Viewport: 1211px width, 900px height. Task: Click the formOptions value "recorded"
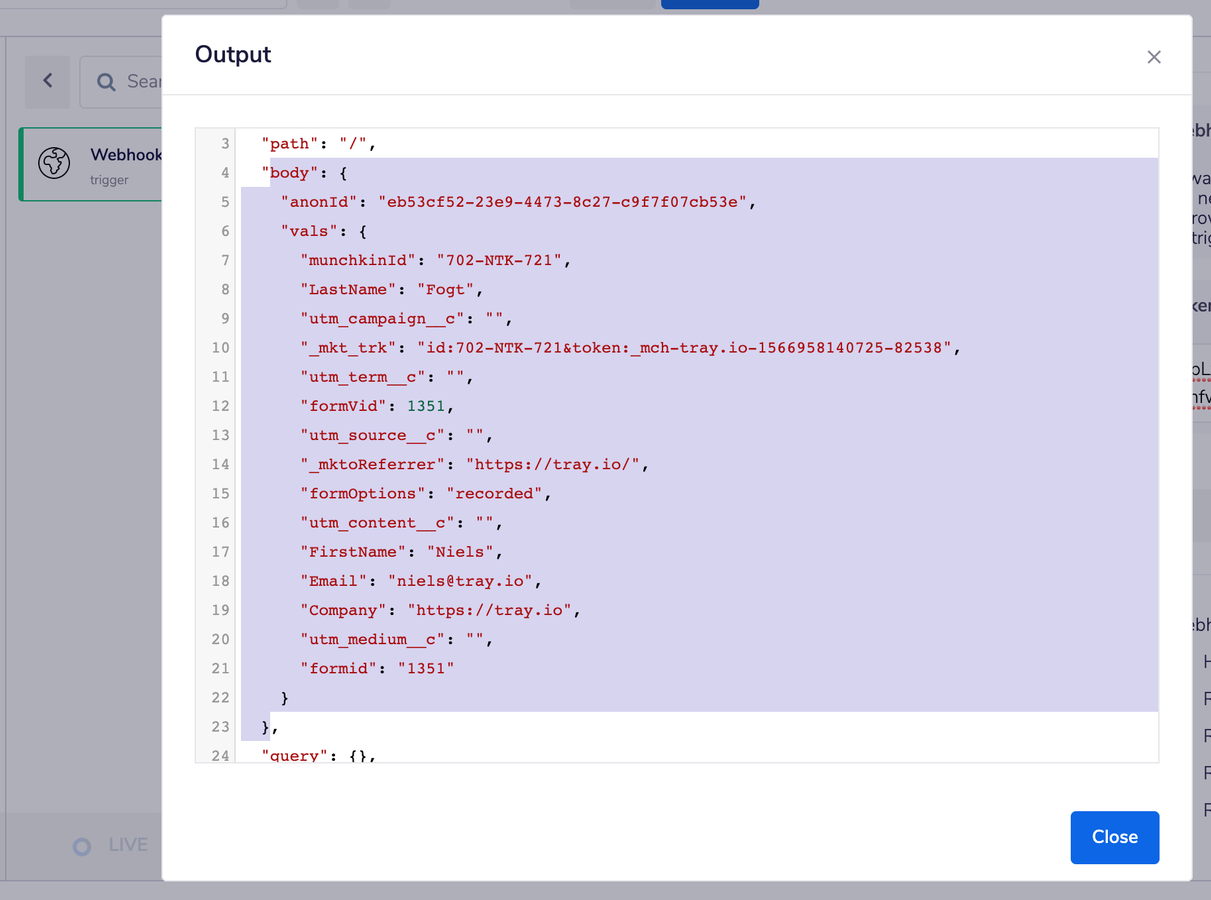pos(494,493)
